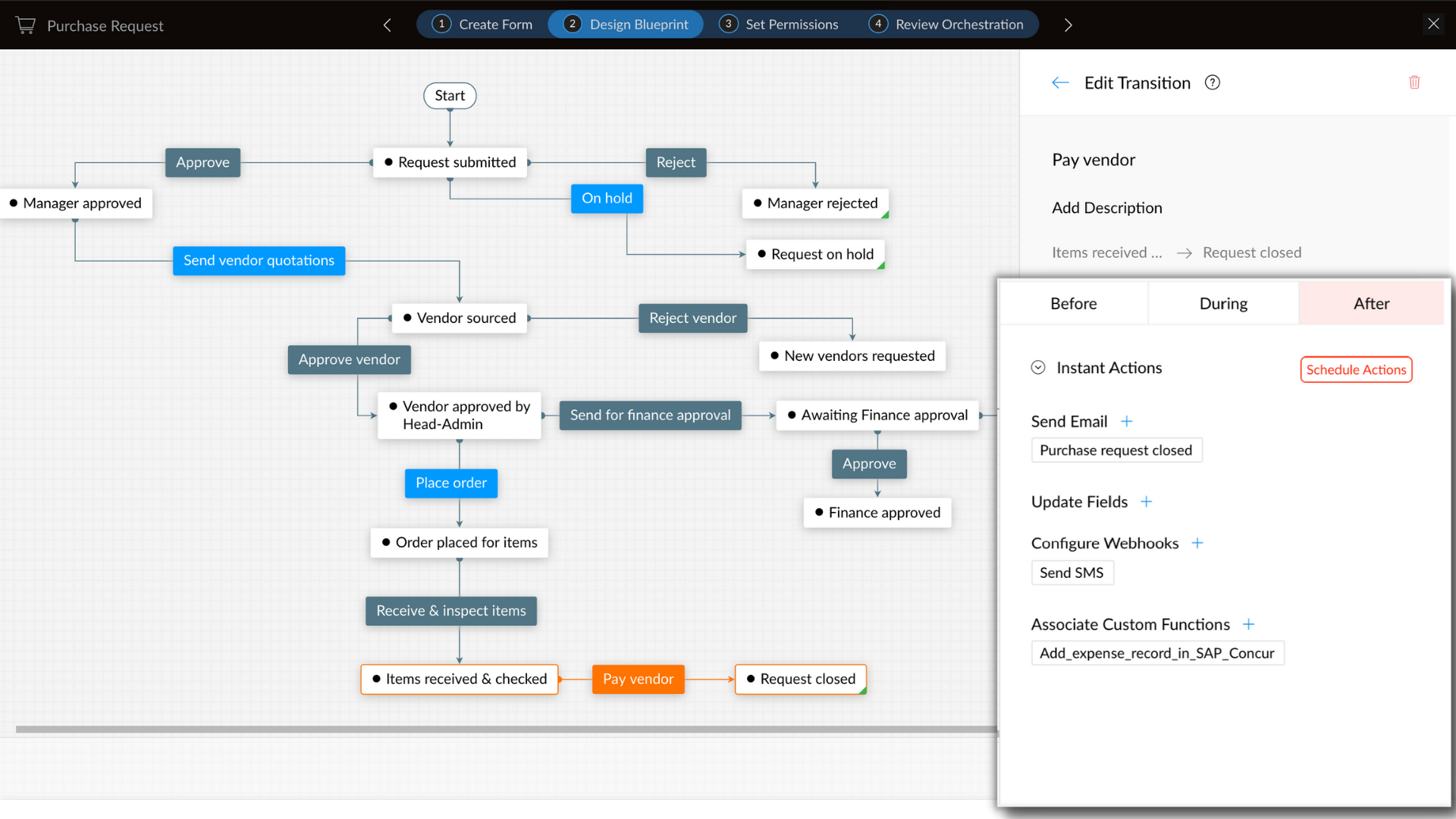Viewport: 1456px width, 819px height.
Task: Select the Approve transition below Awaiting Finance
Action: (869, 464)
